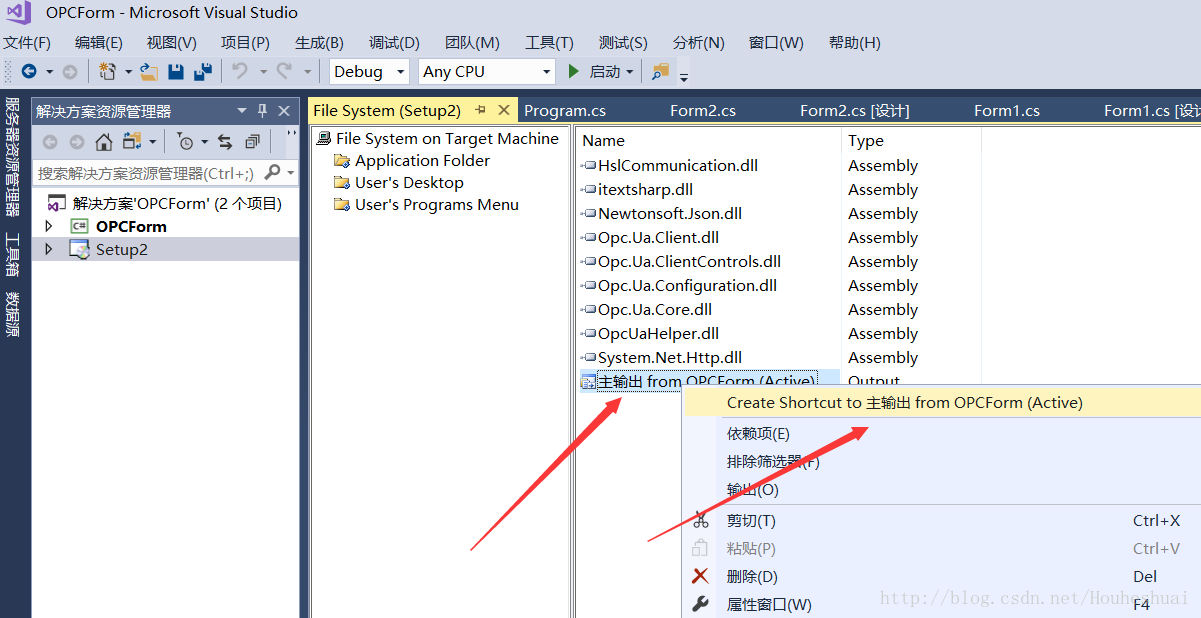Click Collapse All icon in Solution Explorer
1201x618 pixels.
tap(252, 141)
